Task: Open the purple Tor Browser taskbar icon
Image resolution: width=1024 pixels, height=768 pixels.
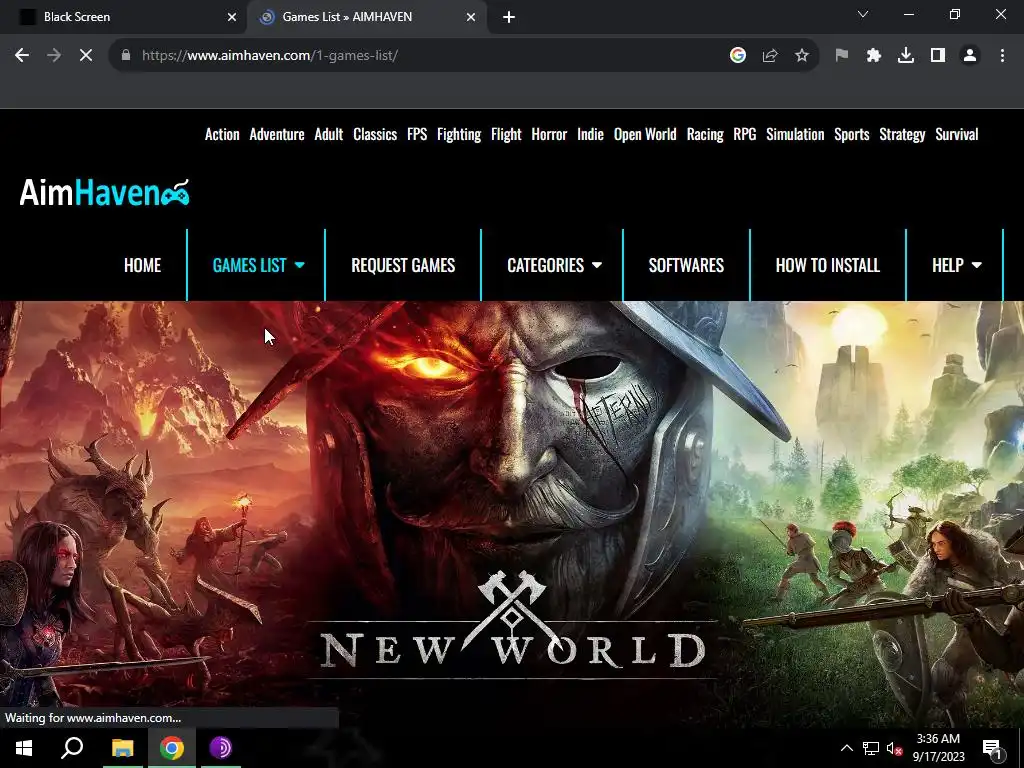Action: click(221, 748)
